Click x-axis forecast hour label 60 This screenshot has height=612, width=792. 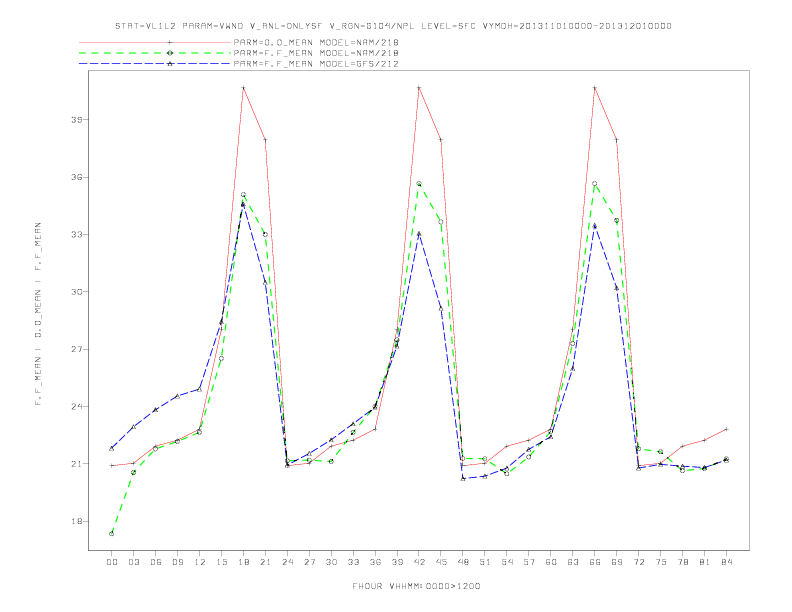point(551,562)
